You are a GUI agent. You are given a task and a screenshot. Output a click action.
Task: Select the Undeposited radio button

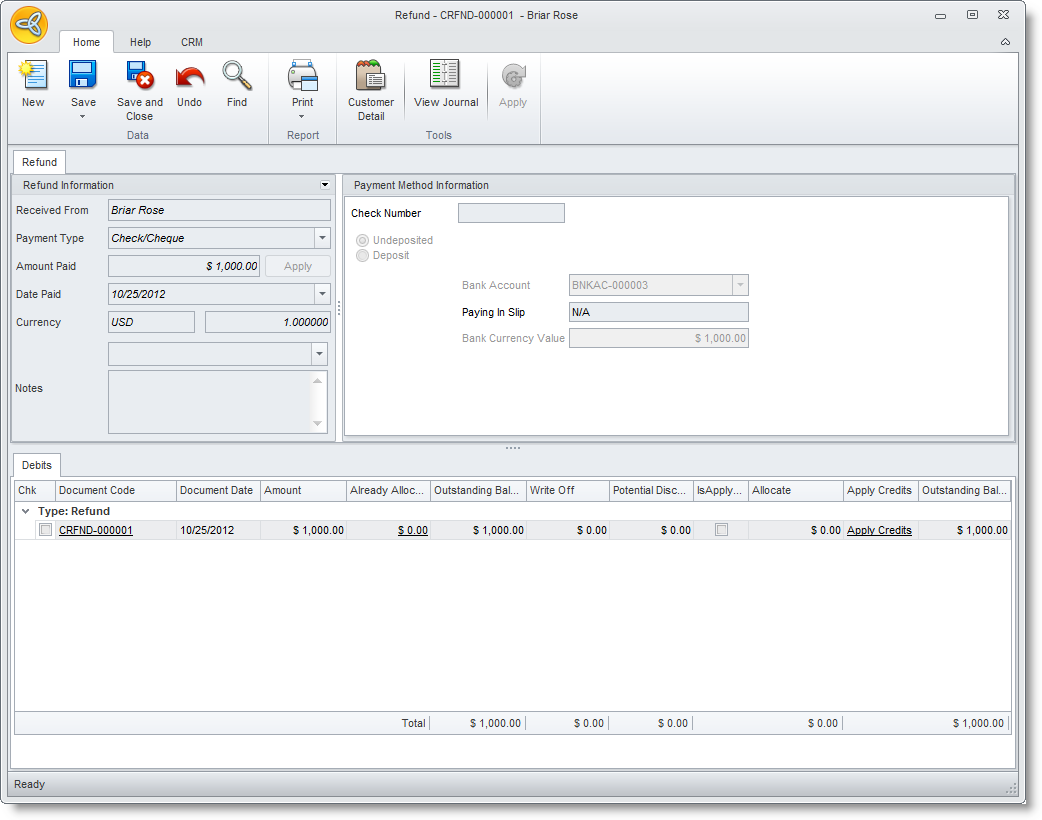click(x=363, y=240)
